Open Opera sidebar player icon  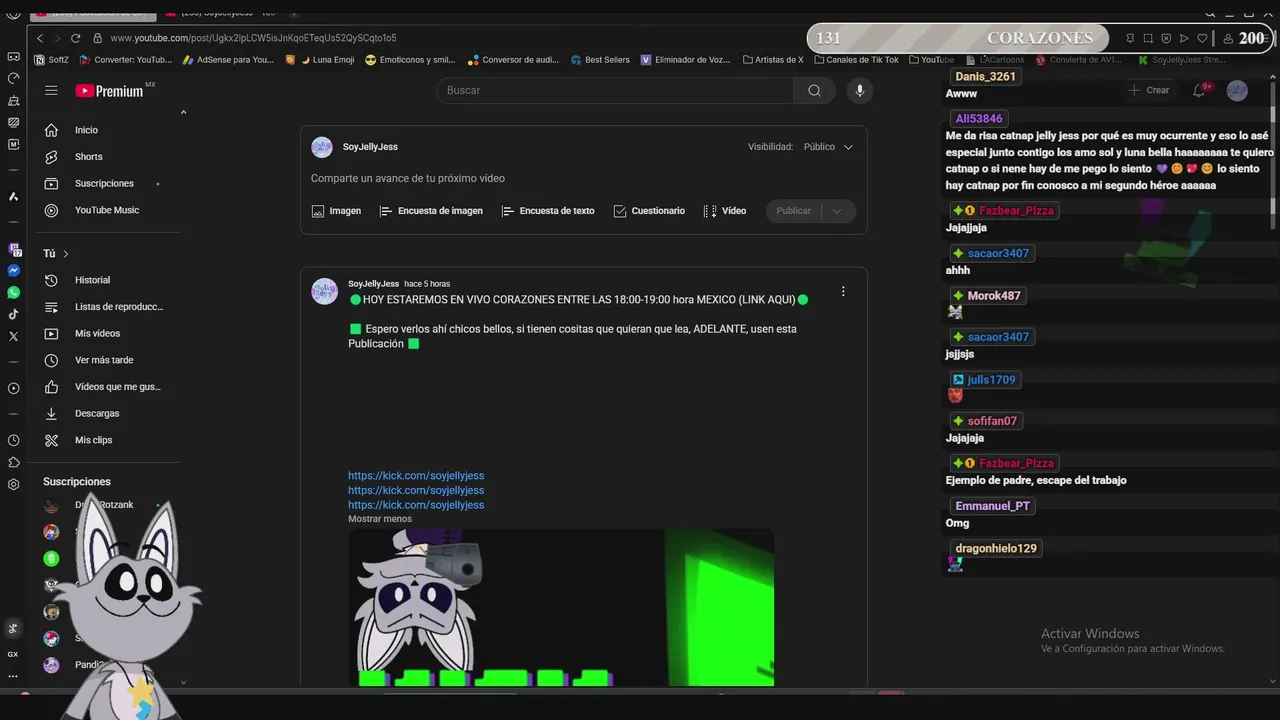point(13,388)
